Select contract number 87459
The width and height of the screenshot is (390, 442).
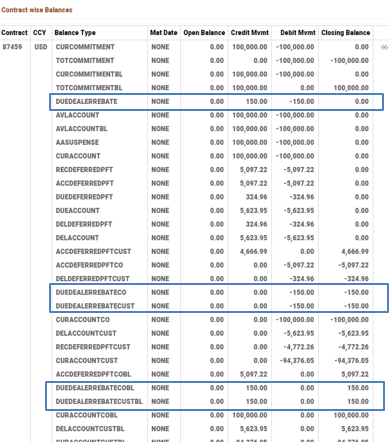[x=12, y=47]
